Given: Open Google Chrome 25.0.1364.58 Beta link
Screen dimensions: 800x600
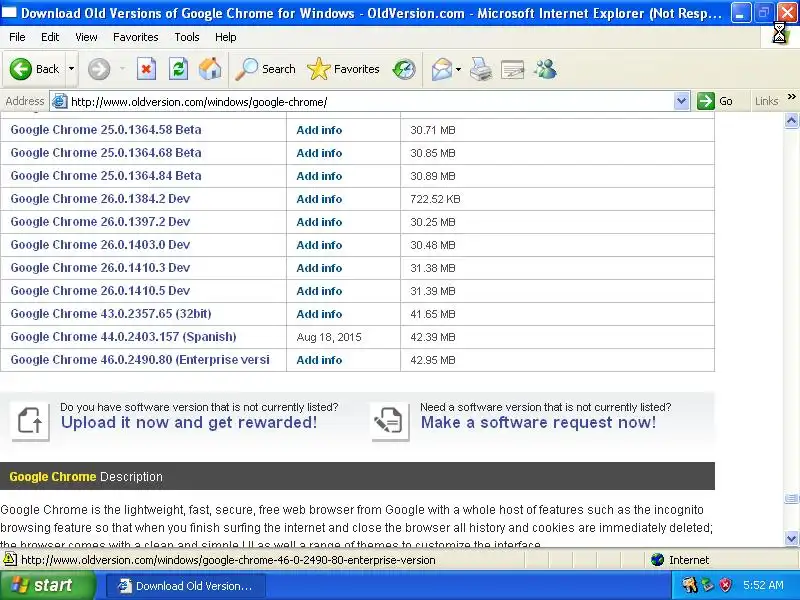Looking at the screenshot, I should pos(106,130).
